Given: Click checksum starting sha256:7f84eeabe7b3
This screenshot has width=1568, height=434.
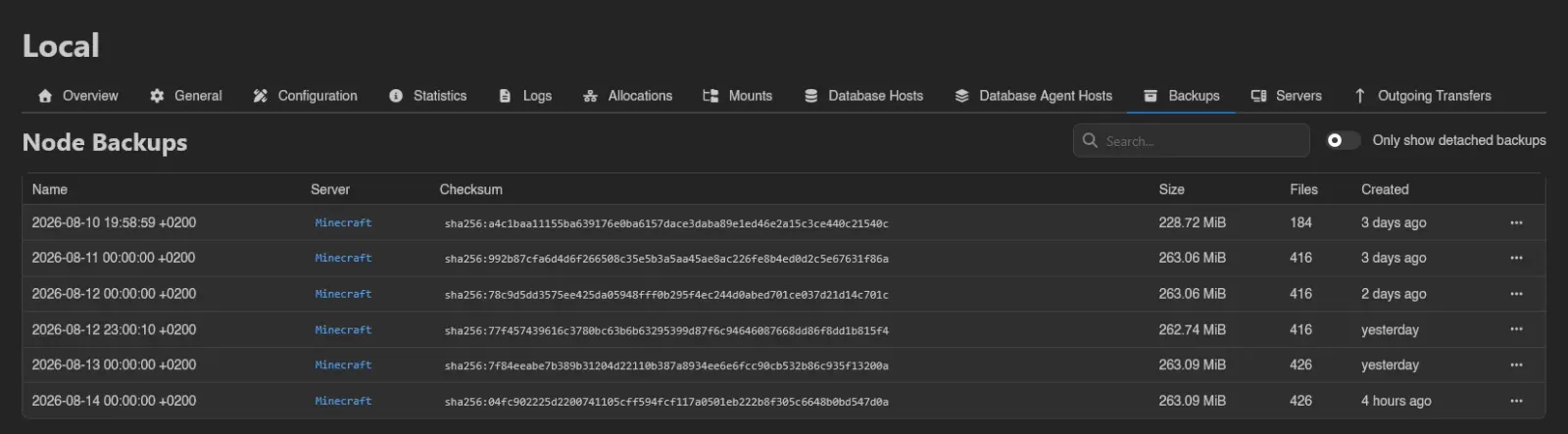Looking at the screenshot, I should pyautogui.click(x=666, y=366).
